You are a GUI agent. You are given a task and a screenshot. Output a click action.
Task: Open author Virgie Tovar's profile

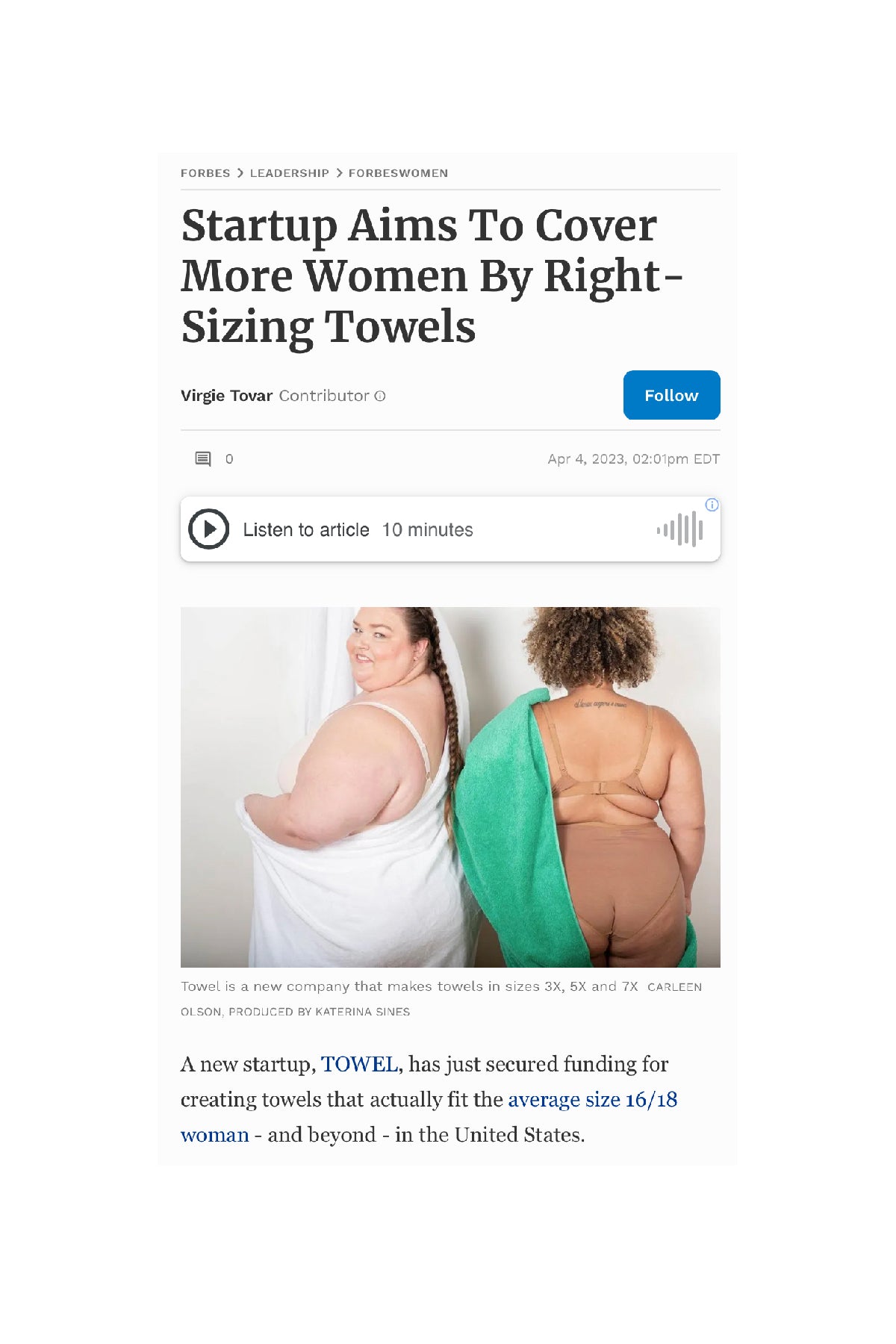coord(226,396)
